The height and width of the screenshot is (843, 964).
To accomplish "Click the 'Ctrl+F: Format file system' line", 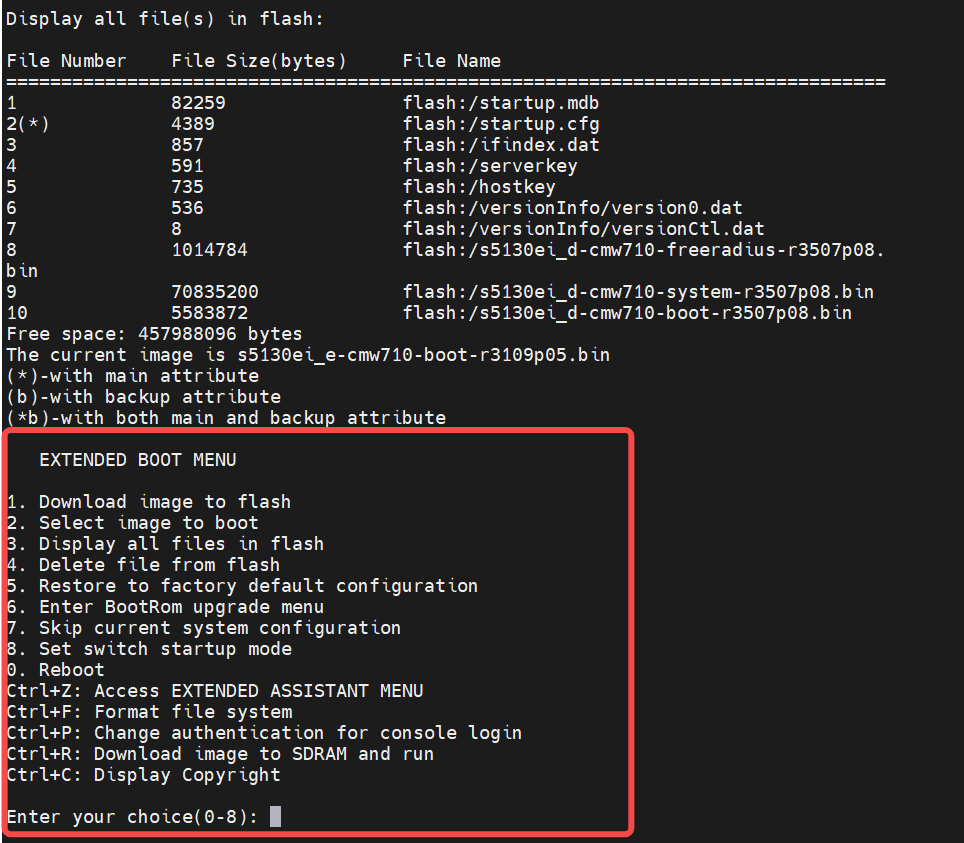I will [149, 712].
